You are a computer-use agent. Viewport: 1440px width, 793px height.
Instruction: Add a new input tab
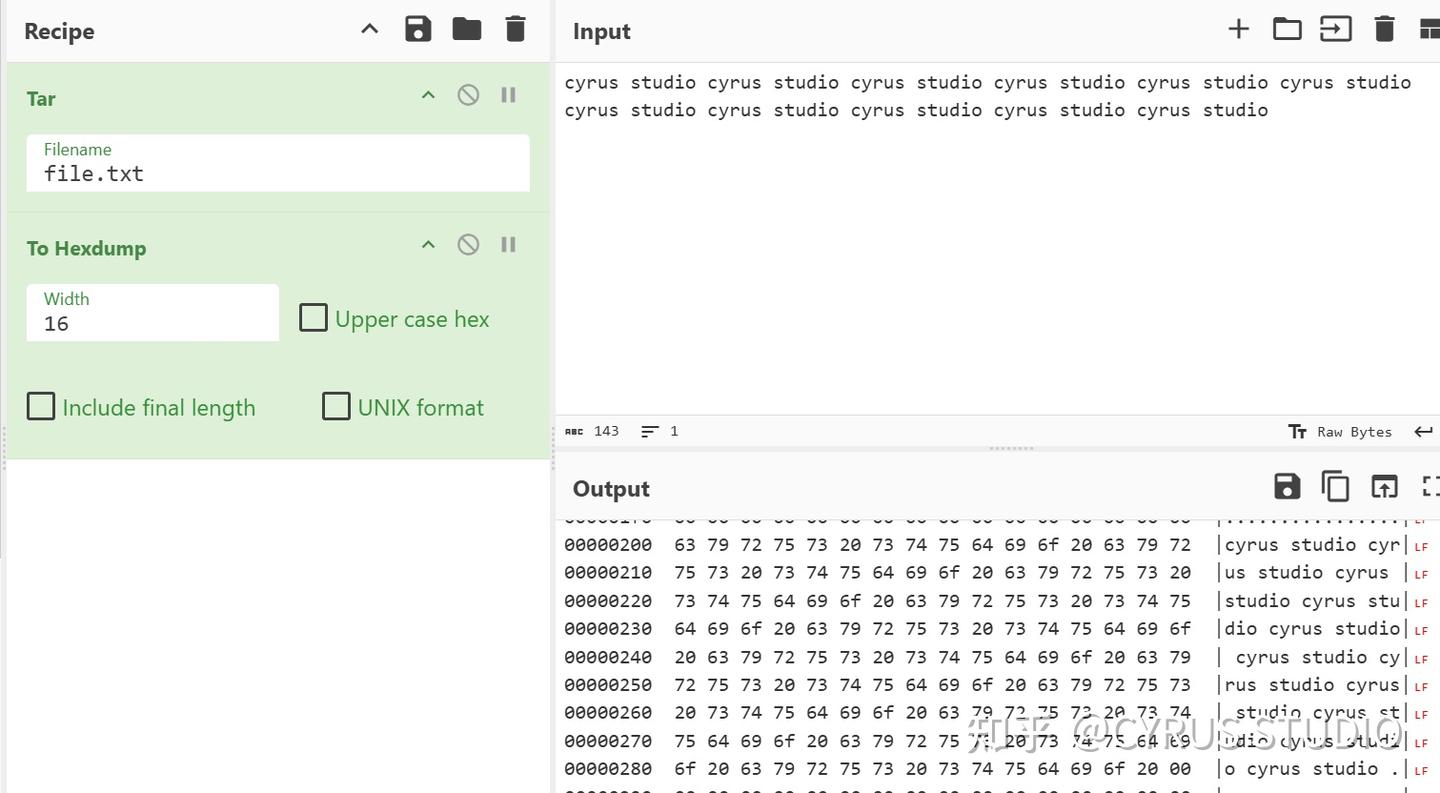[x=1238, y=29]
